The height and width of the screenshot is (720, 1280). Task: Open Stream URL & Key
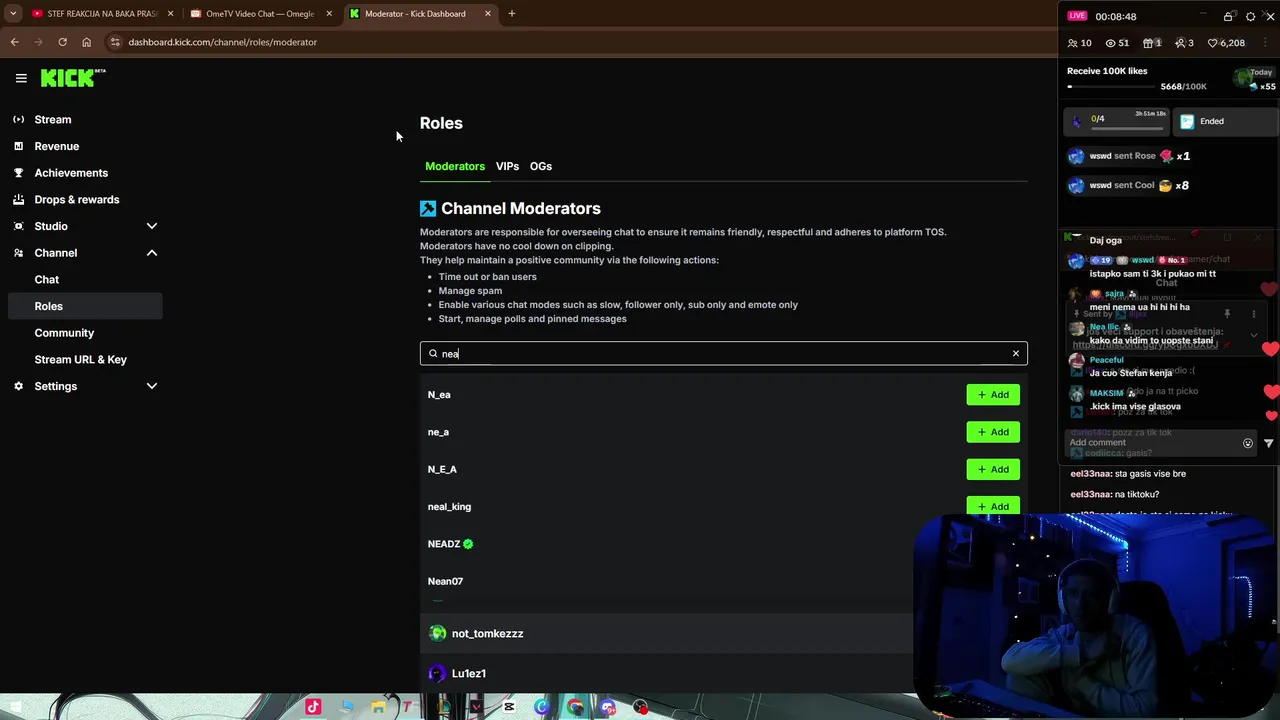pos(80,359)
